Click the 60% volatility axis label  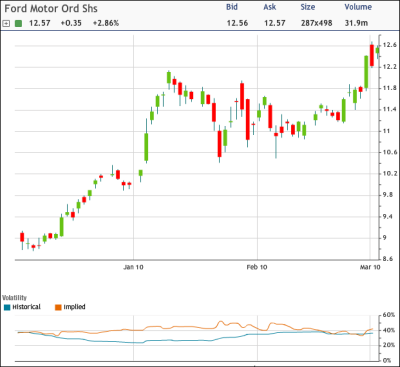point(389,315)
